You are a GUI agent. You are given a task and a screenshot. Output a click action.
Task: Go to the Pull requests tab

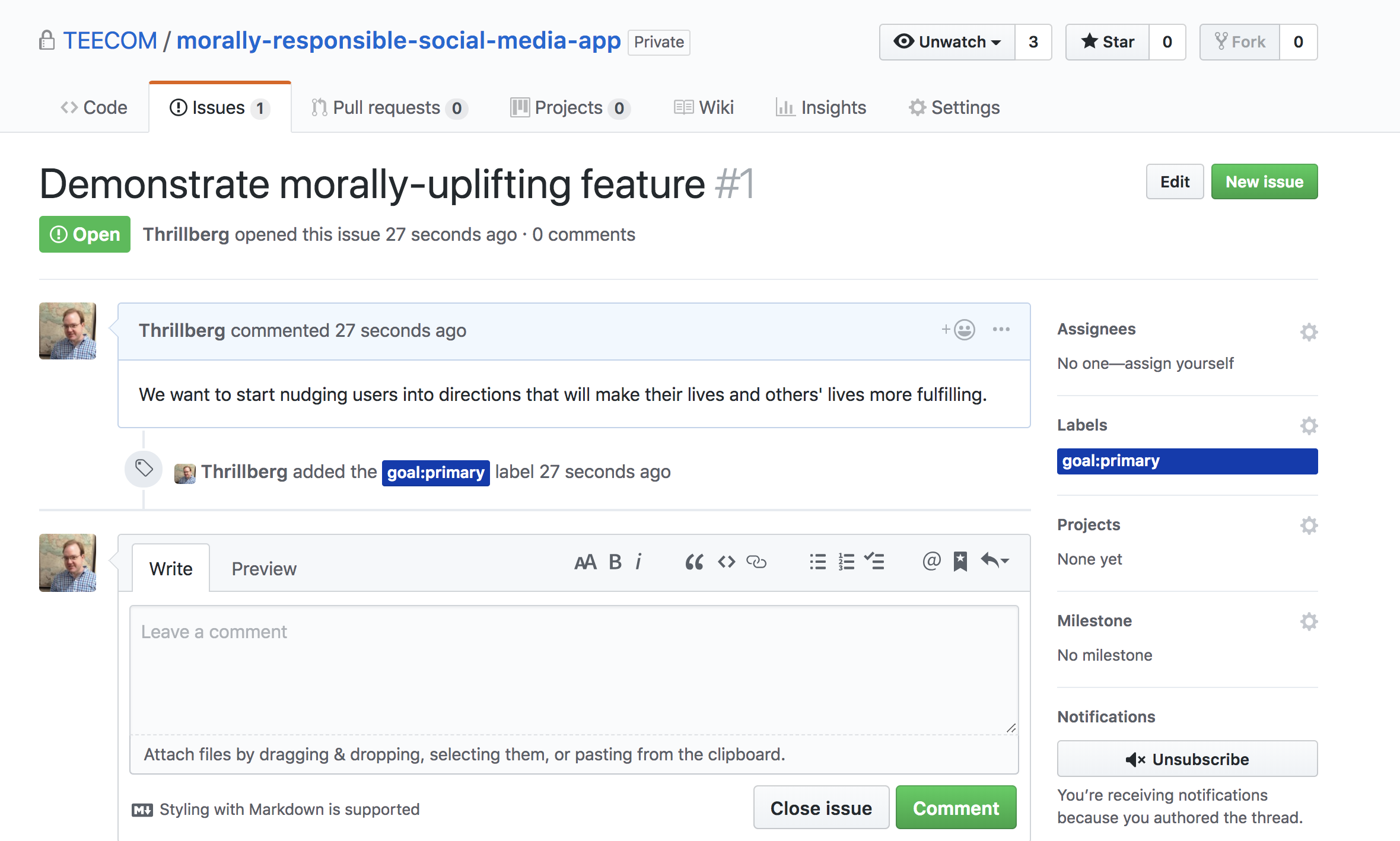pos(389,107)
